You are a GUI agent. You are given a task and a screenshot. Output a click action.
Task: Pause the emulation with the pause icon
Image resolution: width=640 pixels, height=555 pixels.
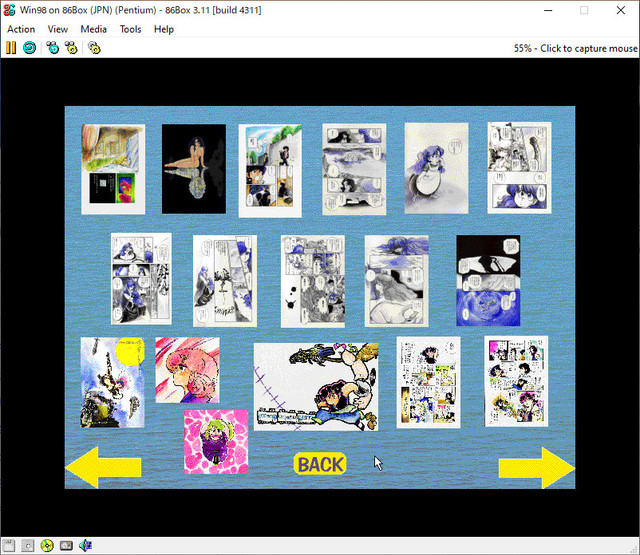(x=11, y=48)
